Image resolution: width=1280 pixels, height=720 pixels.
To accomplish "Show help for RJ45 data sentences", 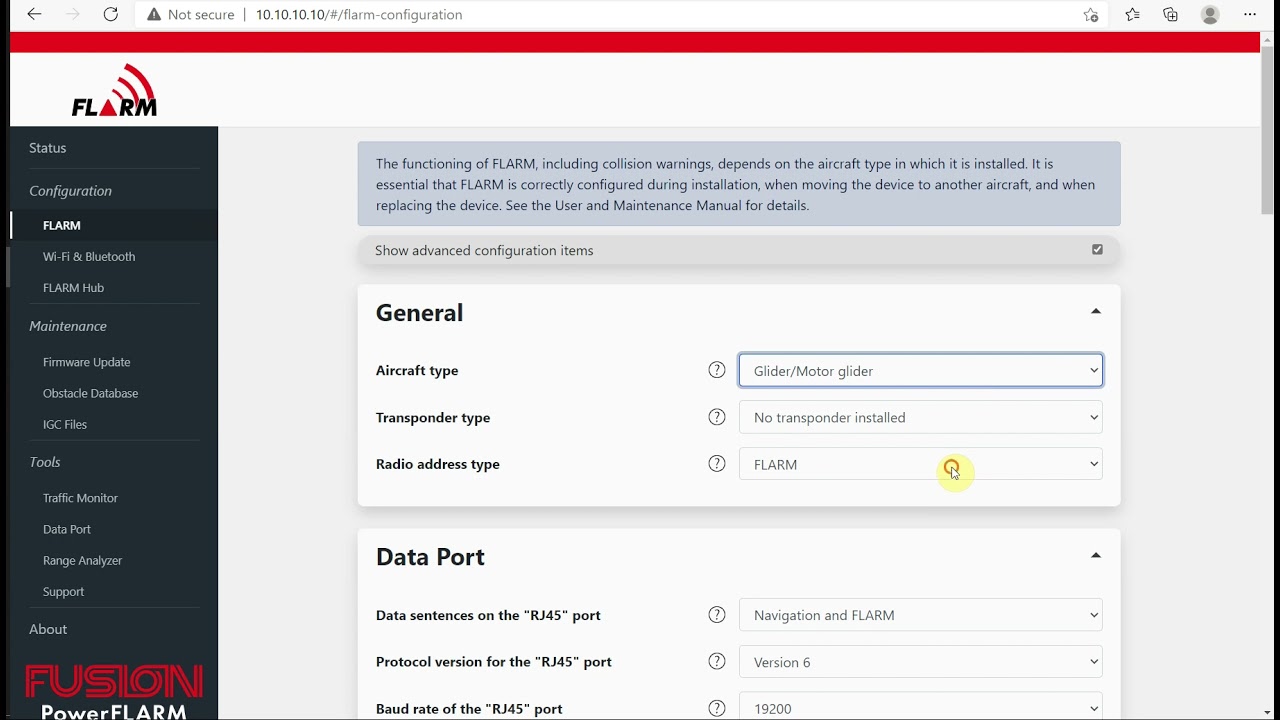I will (x=716, y=615).
